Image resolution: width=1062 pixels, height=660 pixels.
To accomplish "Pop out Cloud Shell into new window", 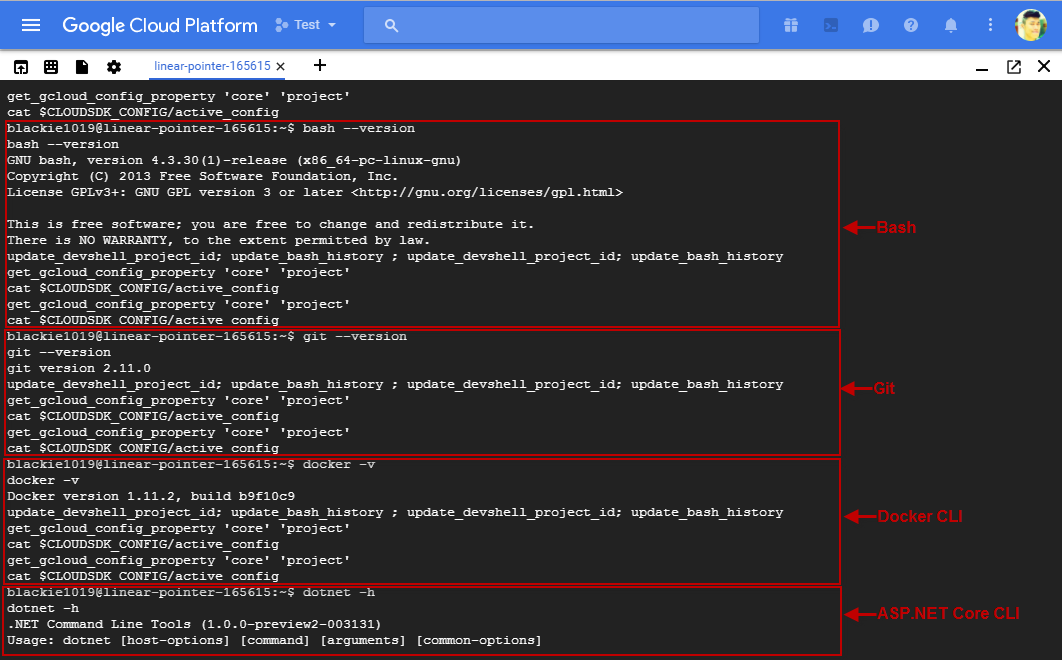I will tap(1014, 67).
